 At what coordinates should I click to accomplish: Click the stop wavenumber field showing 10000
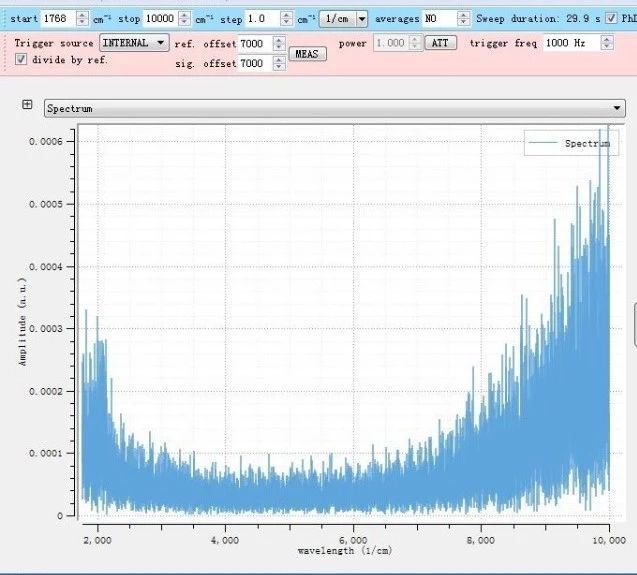click(x=159, y=19)
